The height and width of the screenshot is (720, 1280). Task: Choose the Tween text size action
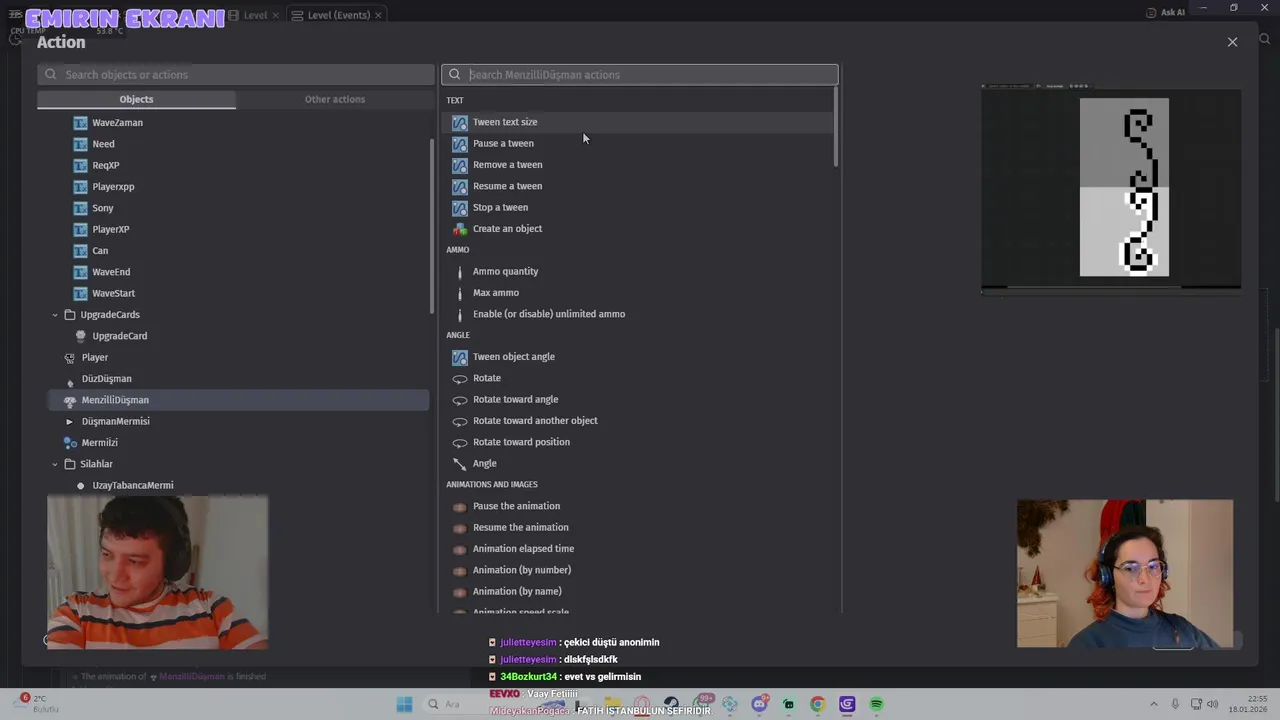(x=637, y=122)
